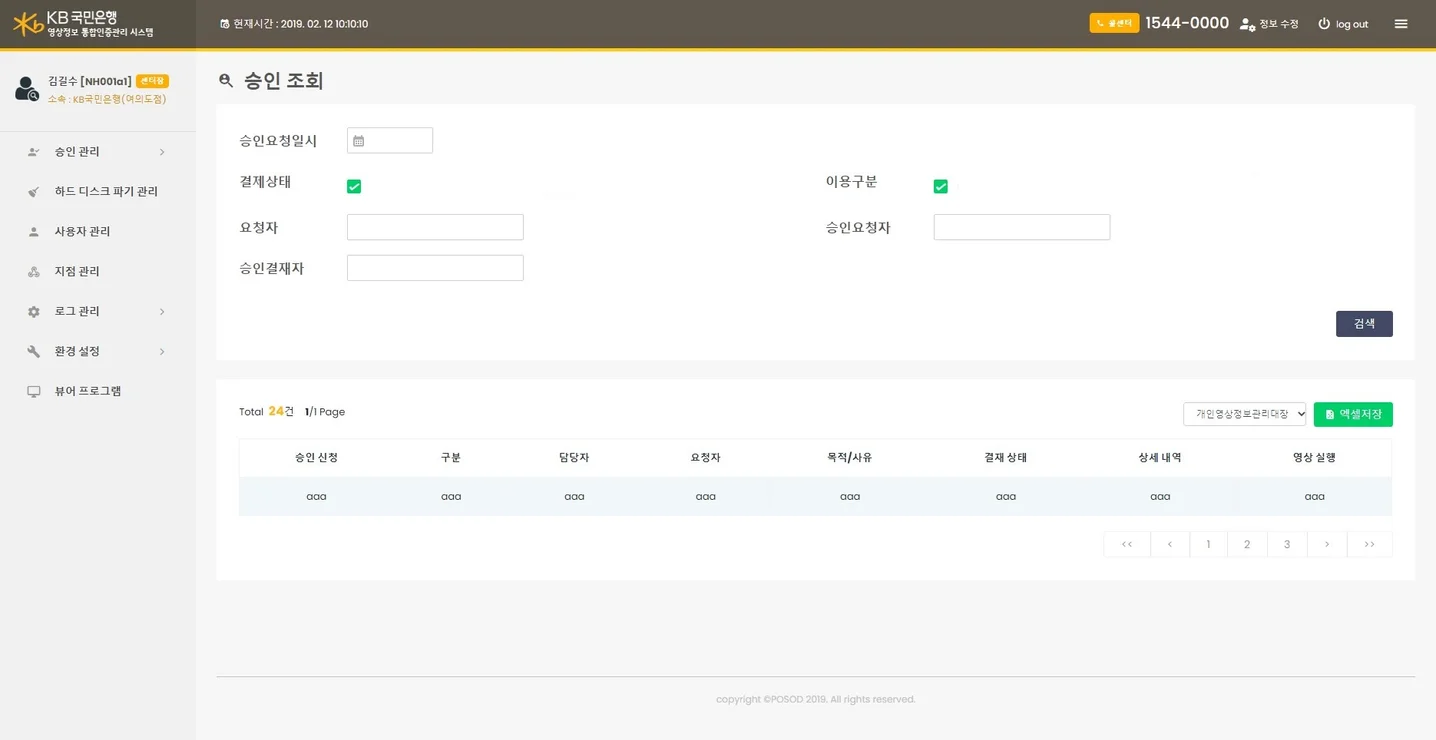Click the 구분 column header
1436x740 pixels.
451,457
